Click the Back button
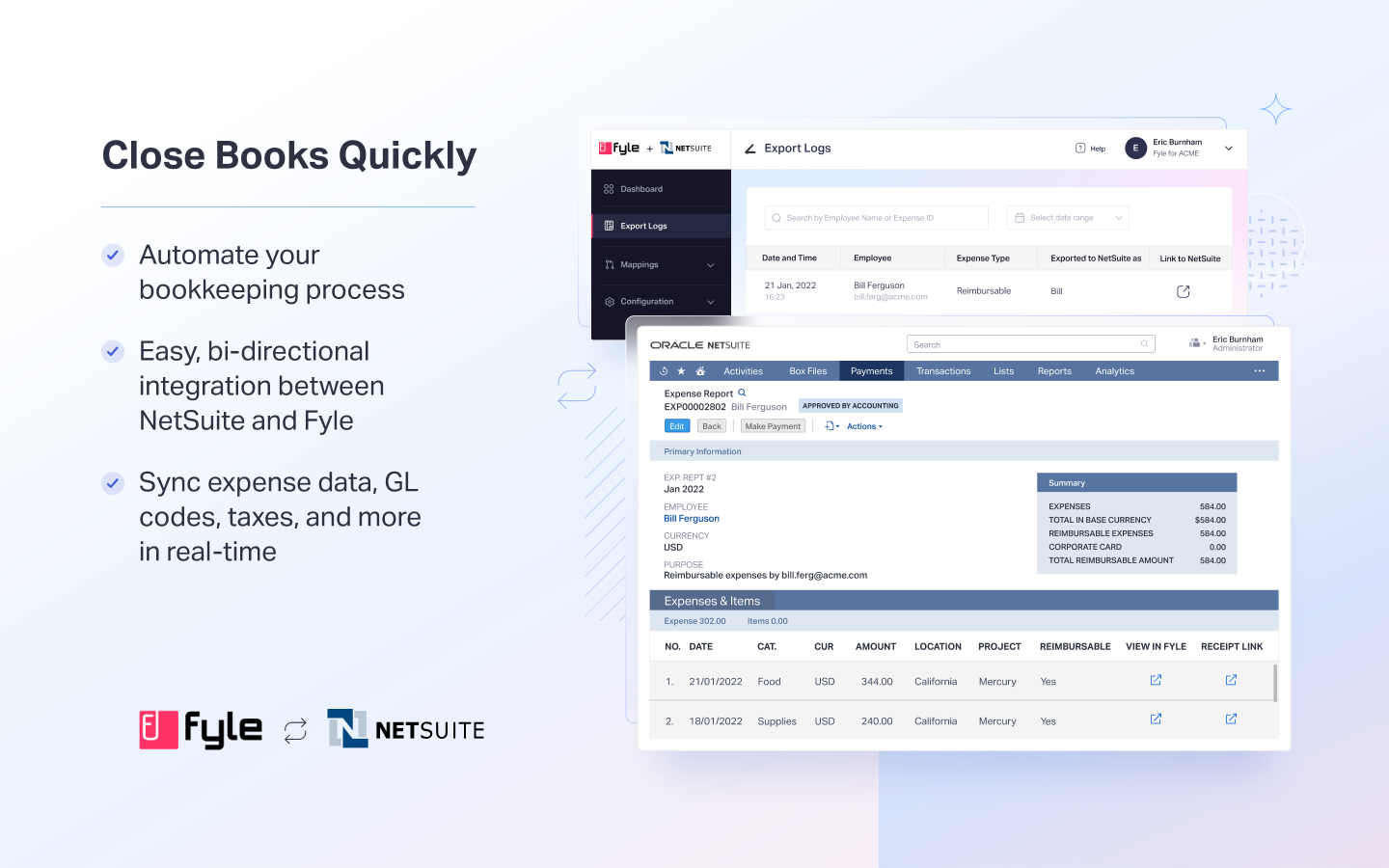The height and width of the screenshot is (868, 1389). pos(712,426)
